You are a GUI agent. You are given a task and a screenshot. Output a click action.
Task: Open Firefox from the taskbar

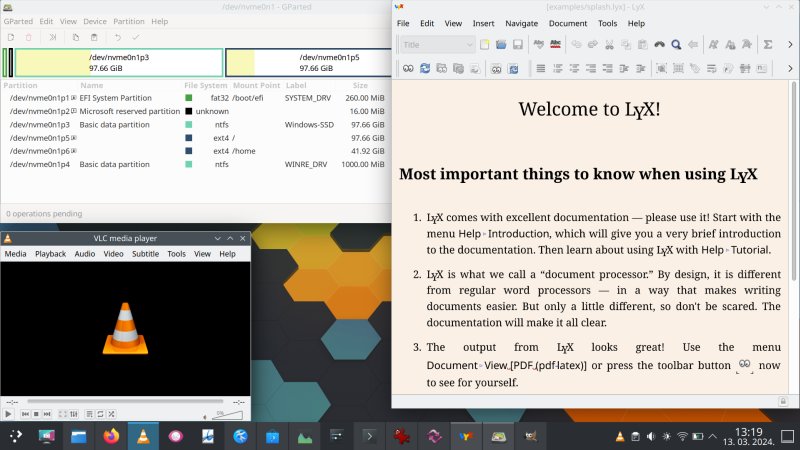111,436
